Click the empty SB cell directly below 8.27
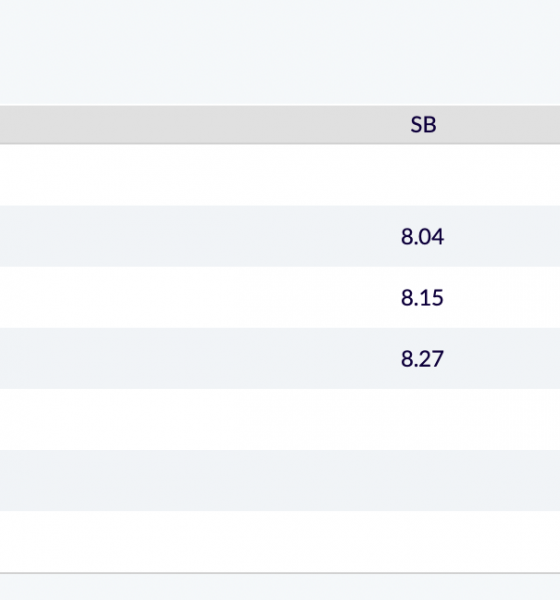 pos(422,419)
